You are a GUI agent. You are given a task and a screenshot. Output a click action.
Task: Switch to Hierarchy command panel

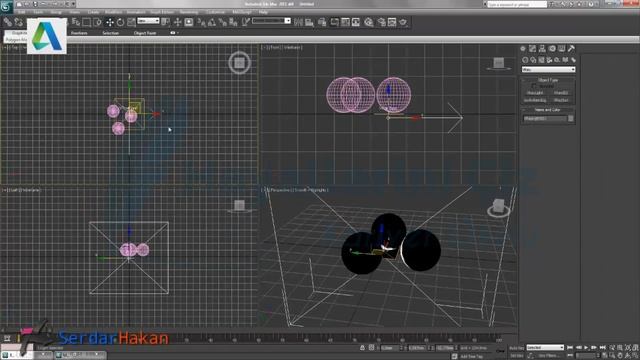coord(542,48)
